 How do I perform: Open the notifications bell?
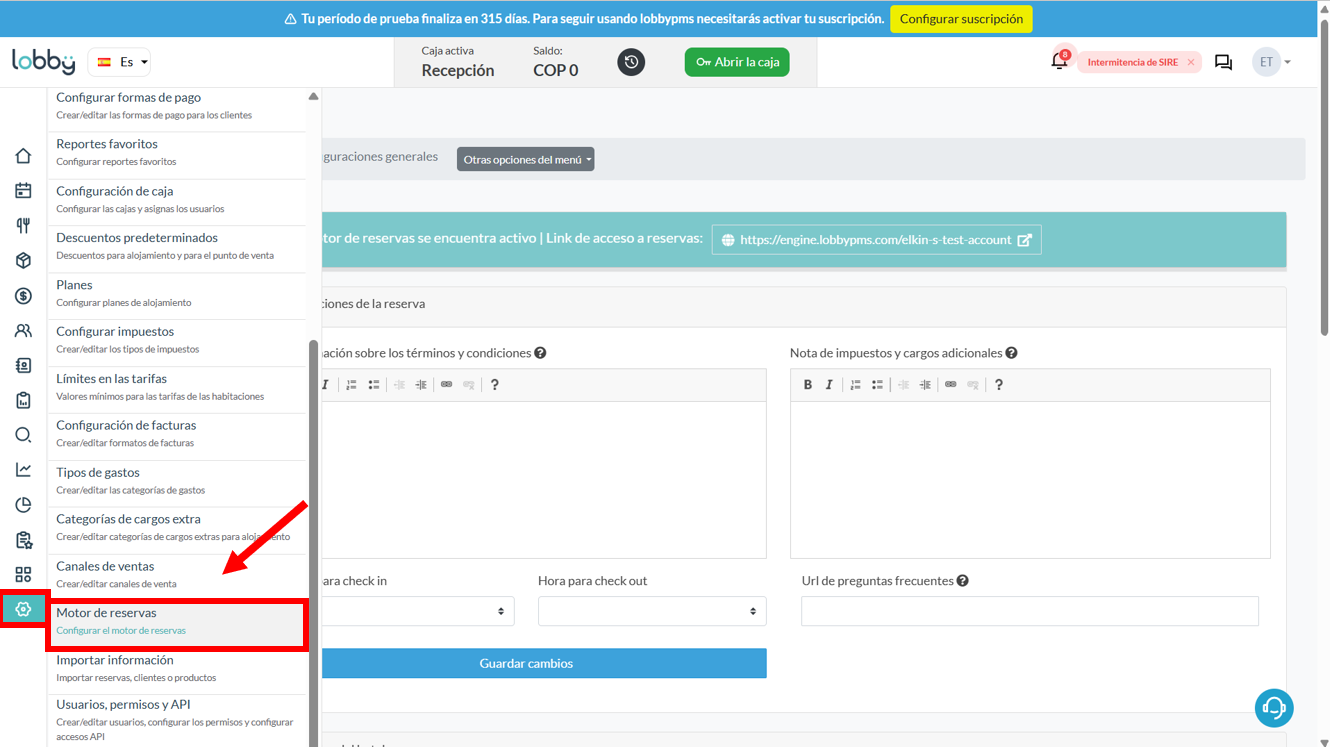click(1059, 62)
